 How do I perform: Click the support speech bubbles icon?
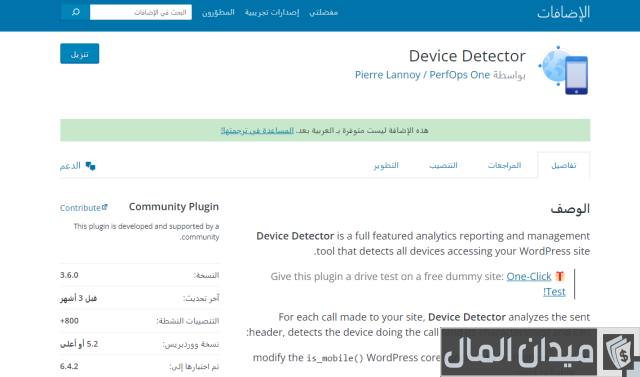[x=91, y=166]
